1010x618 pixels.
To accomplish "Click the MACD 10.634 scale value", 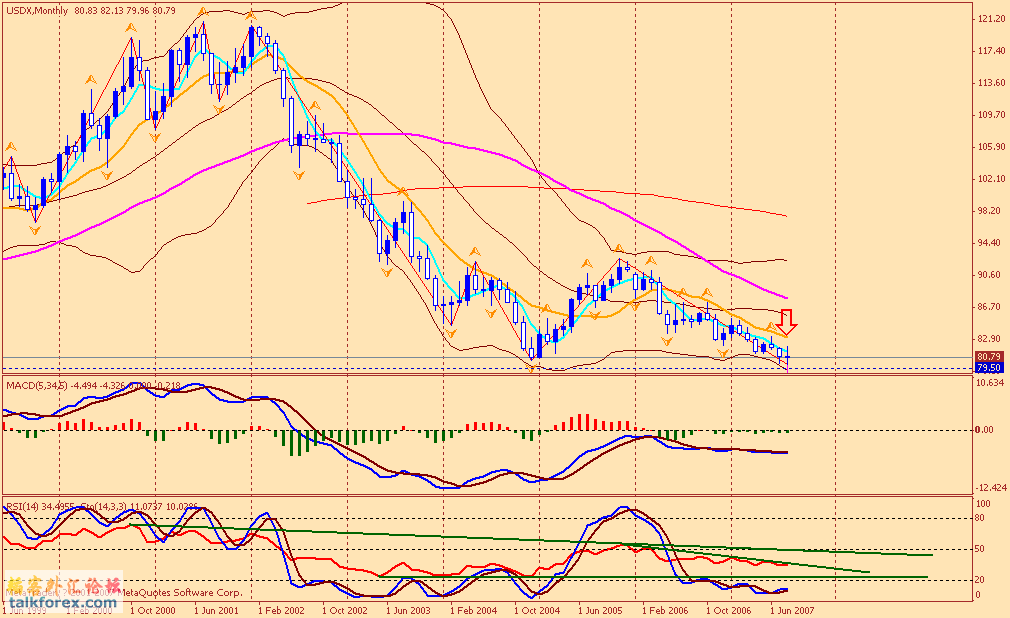I will coord(991,383).
